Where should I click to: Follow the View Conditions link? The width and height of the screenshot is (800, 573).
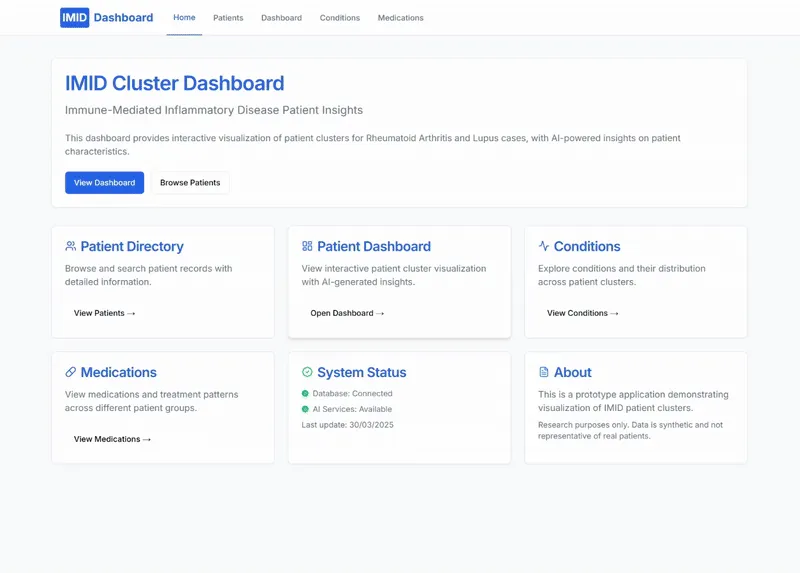click(x=583, y=313)
